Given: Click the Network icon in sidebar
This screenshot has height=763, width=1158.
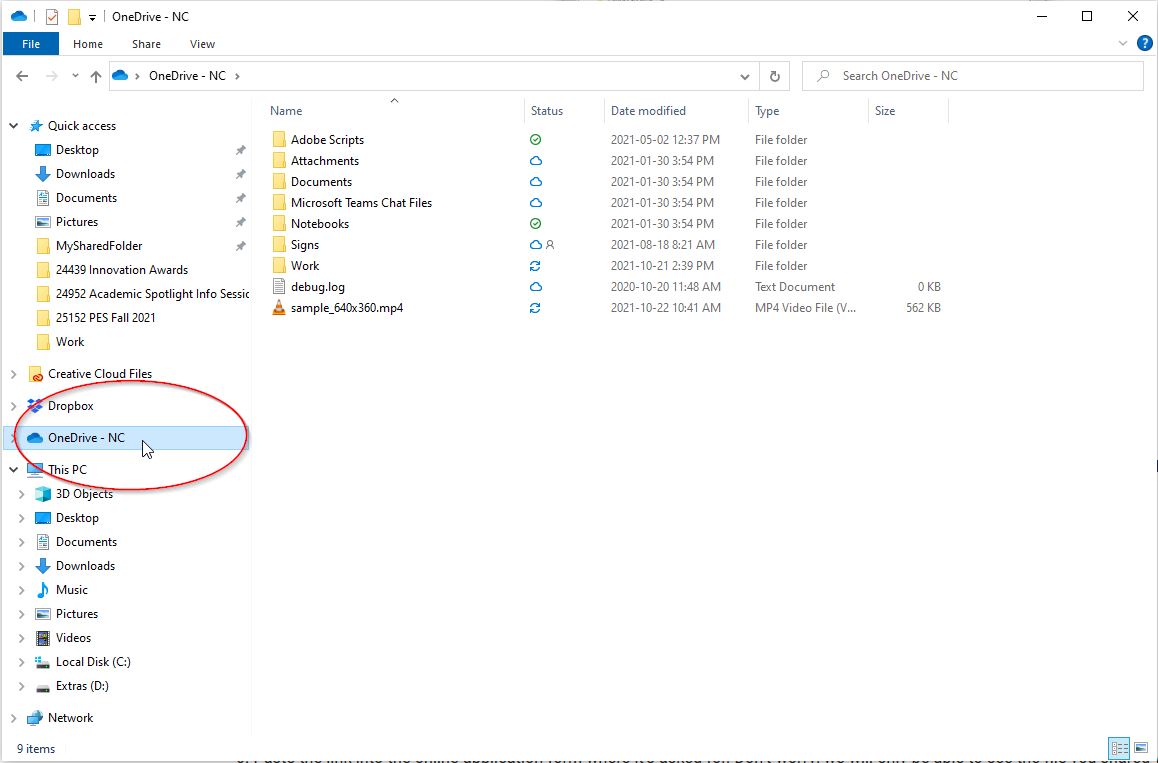Looking at the screenshot, I should [35, 718].
